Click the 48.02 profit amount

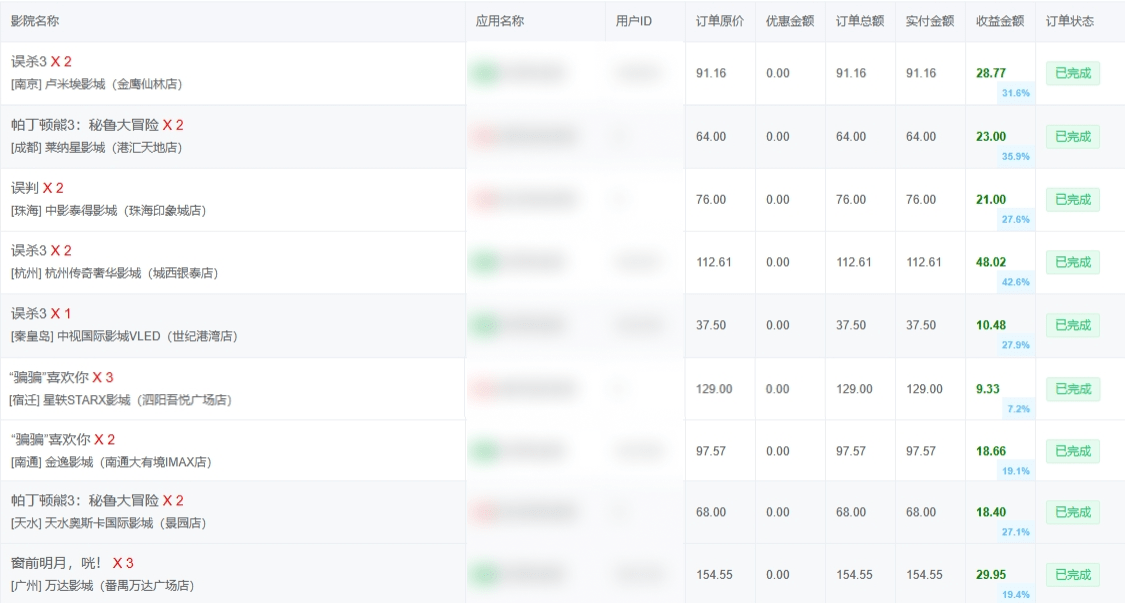click(x=990, y=262)
